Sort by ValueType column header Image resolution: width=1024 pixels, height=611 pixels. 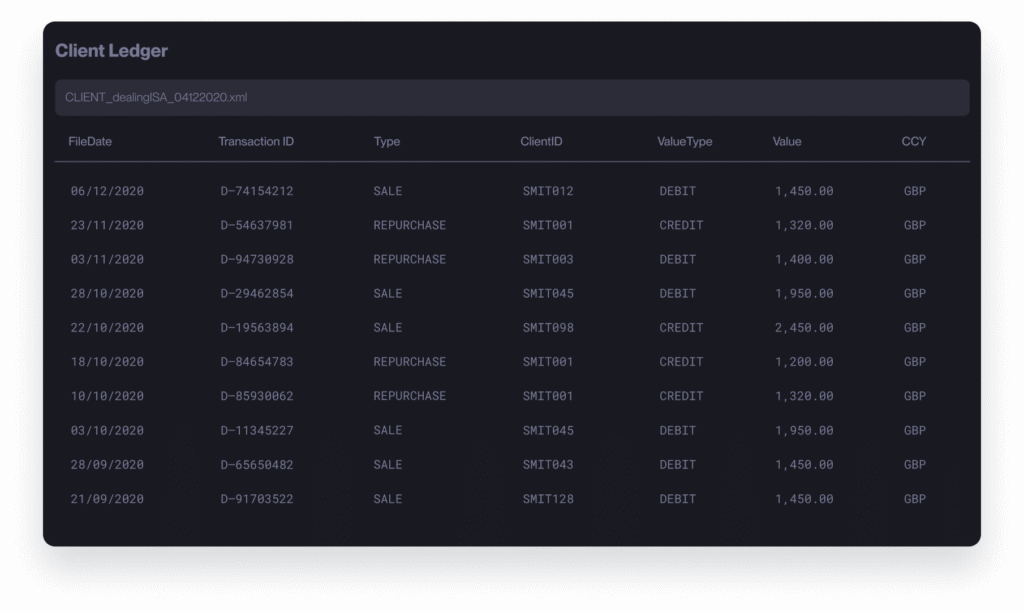684,142
